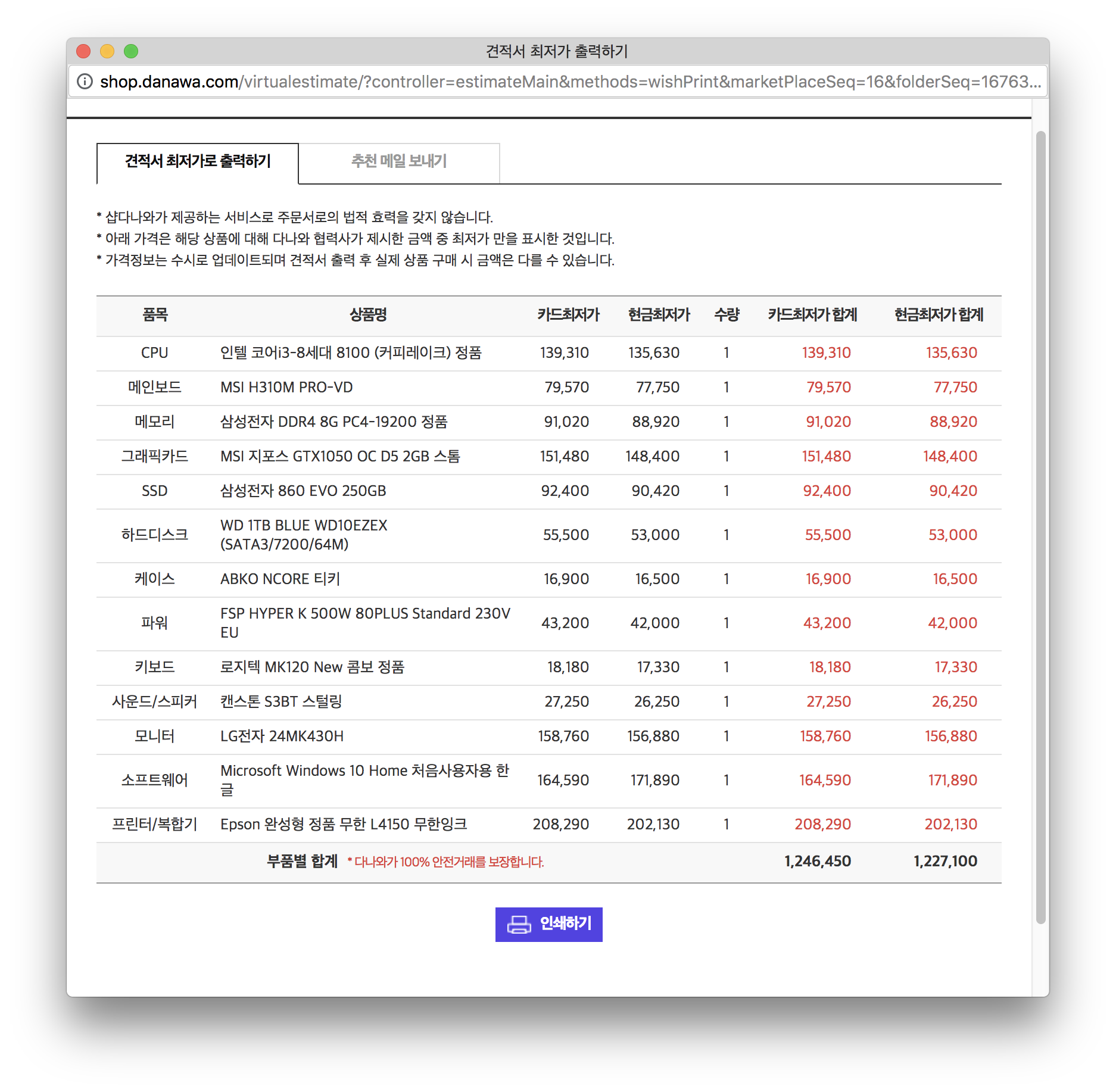Click WD 1TB BLUE WD10EZEX product
Viewport: 1116px width, 1092px height.
click(304, 535)
